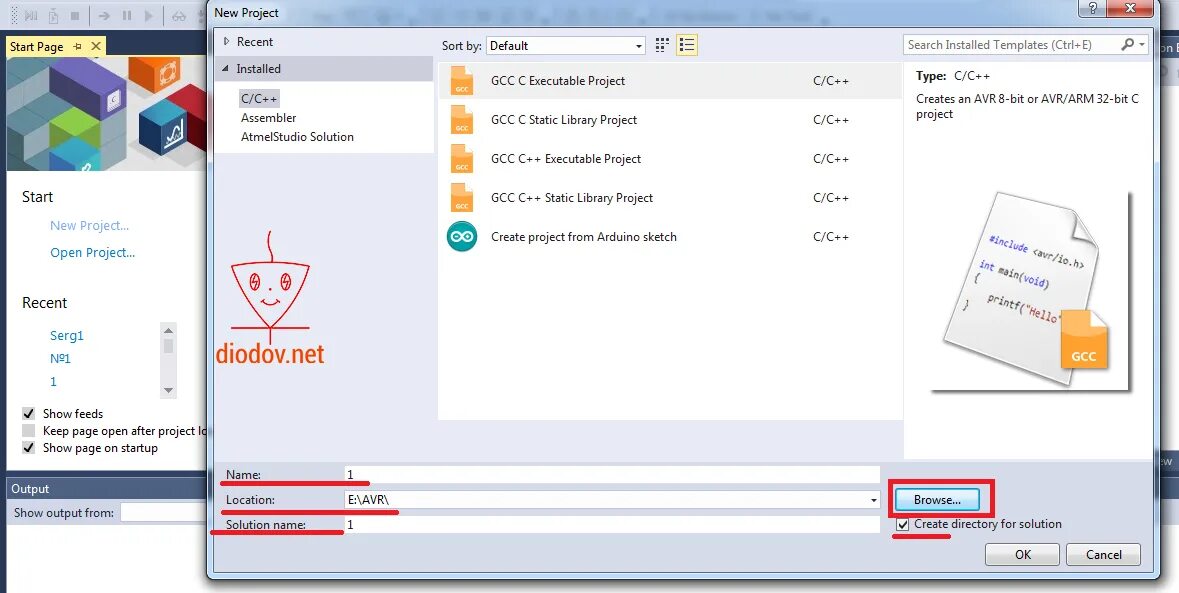Click the Output panel title

tap(30, 489)
